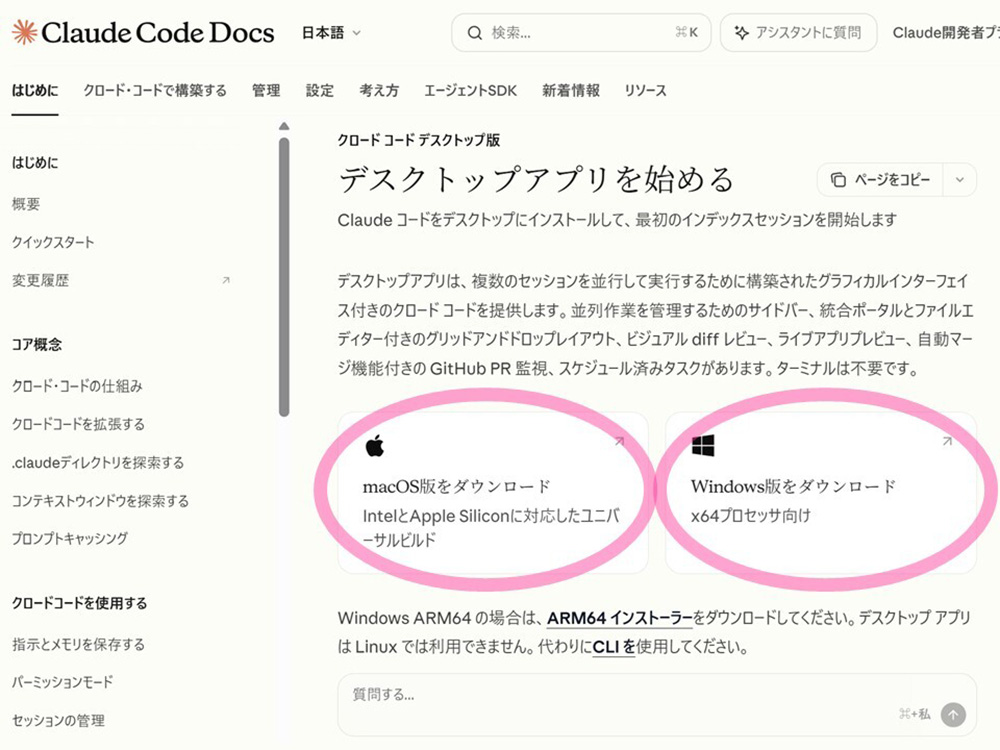Select the はじめに top tab
Viewport: 1000px width, 750px height.
tap(35, 91)
